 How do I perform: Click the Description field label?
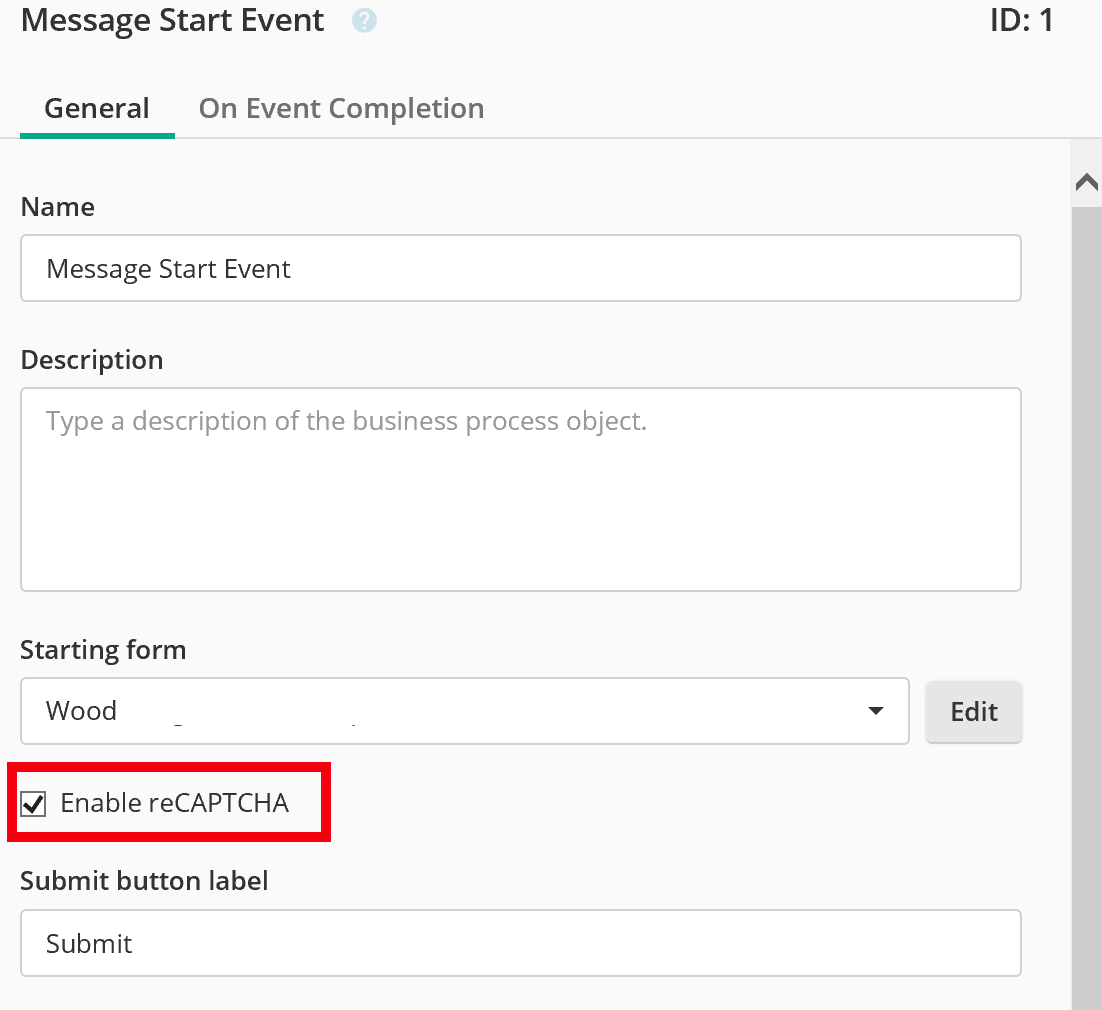tap(92, 360)
